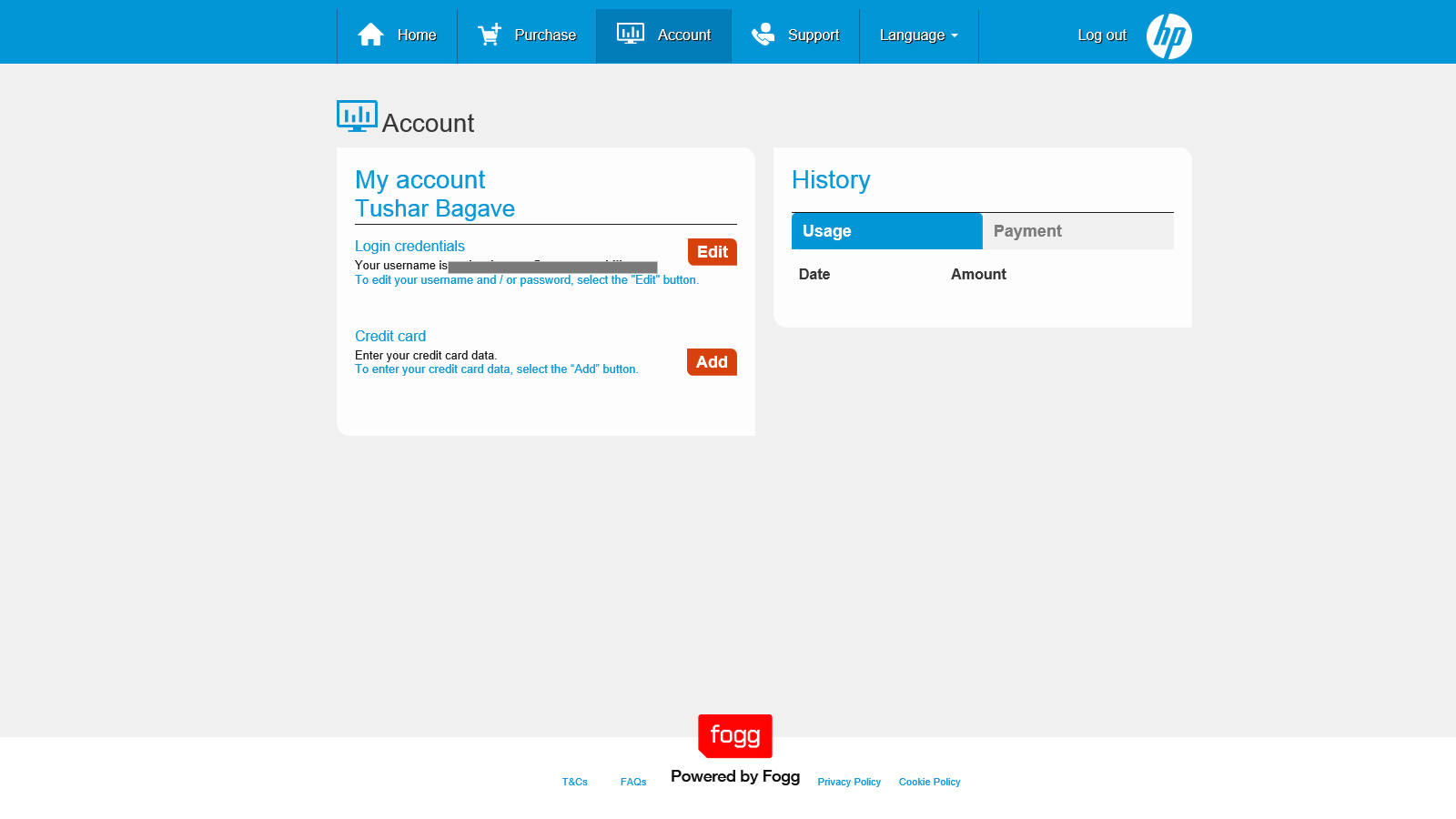Open the T&Cs footer link
This screenshot has width=1456, height=819.
(x=574, y=782)
